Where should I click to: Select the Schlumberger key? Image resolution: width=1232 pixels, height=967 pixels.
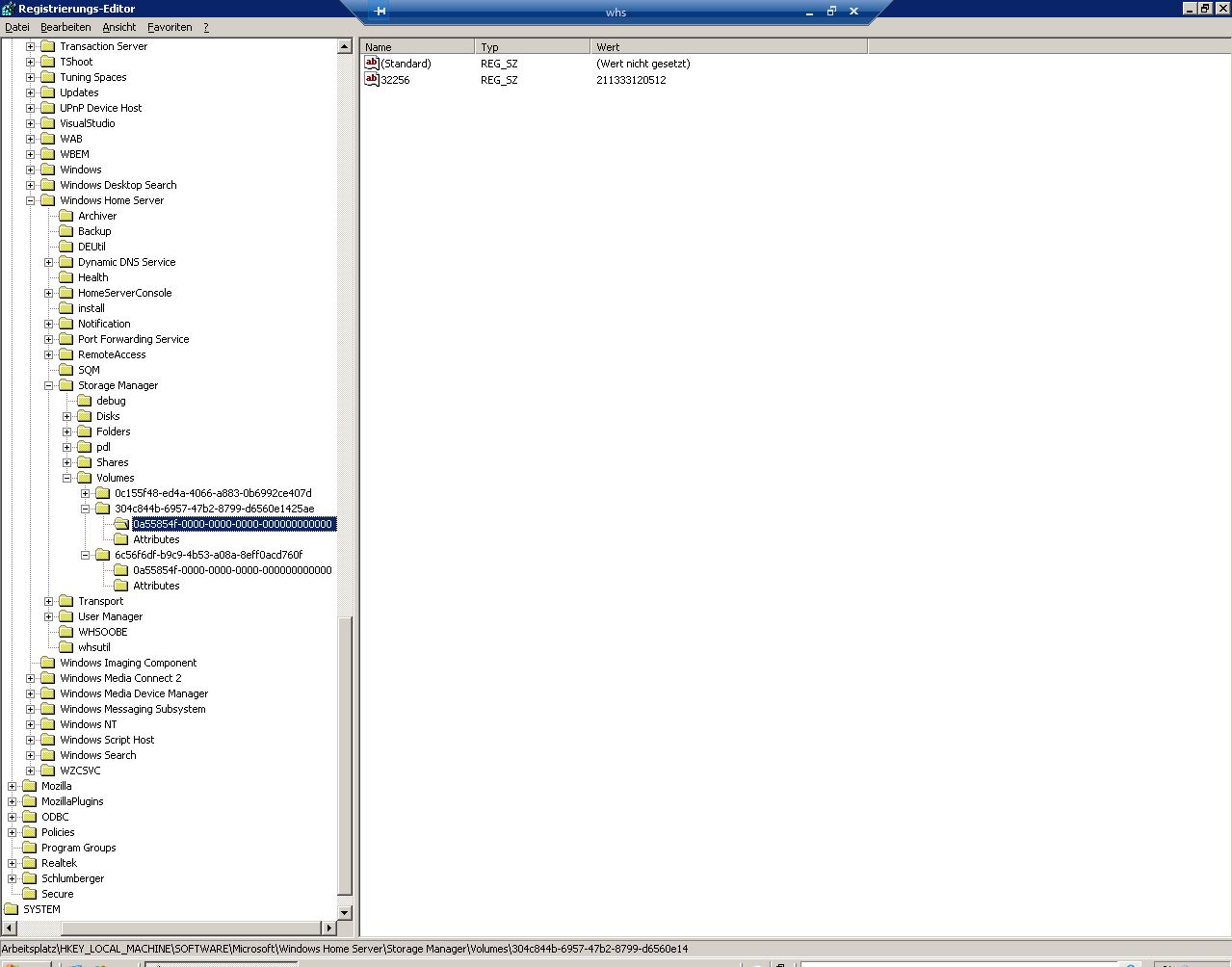click(72, 878)
